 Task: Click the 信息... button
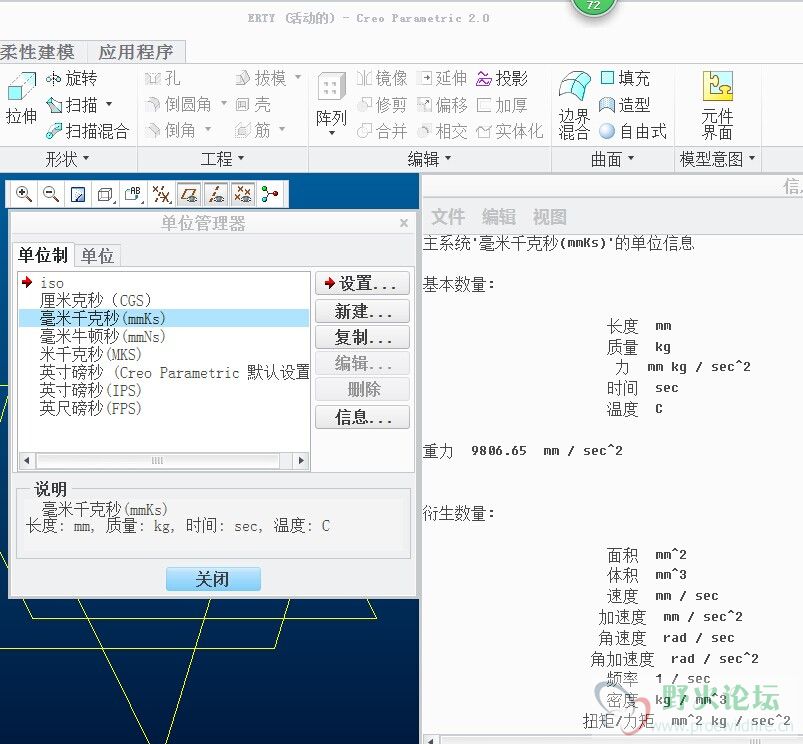pos(362,417)
